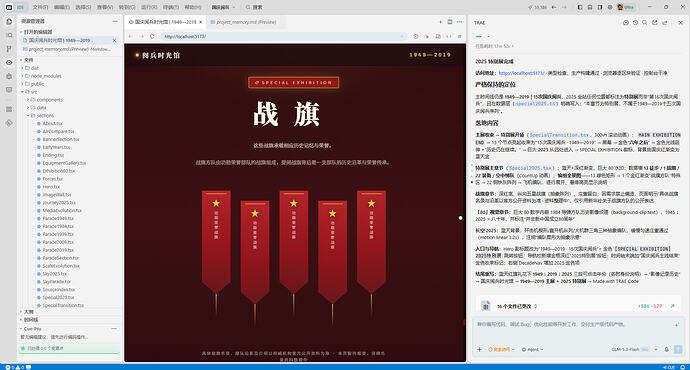
Task: Open the Source Control branch icon
Action: 9,49
